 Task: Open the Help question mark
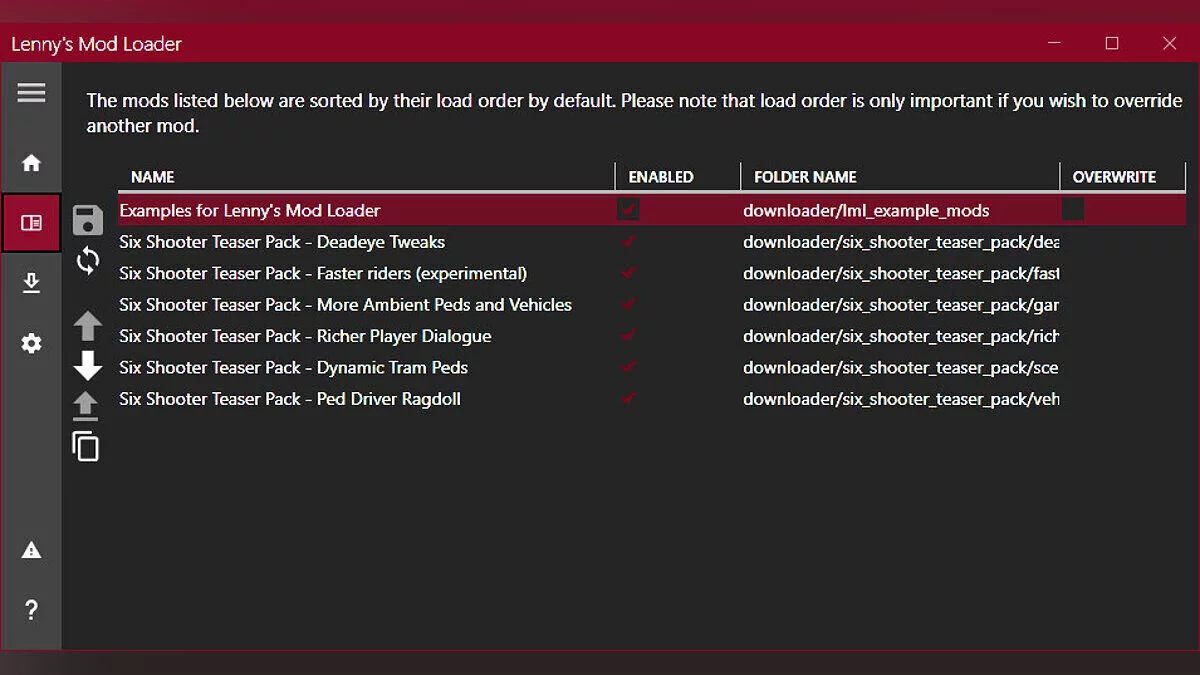pos(31,609)
